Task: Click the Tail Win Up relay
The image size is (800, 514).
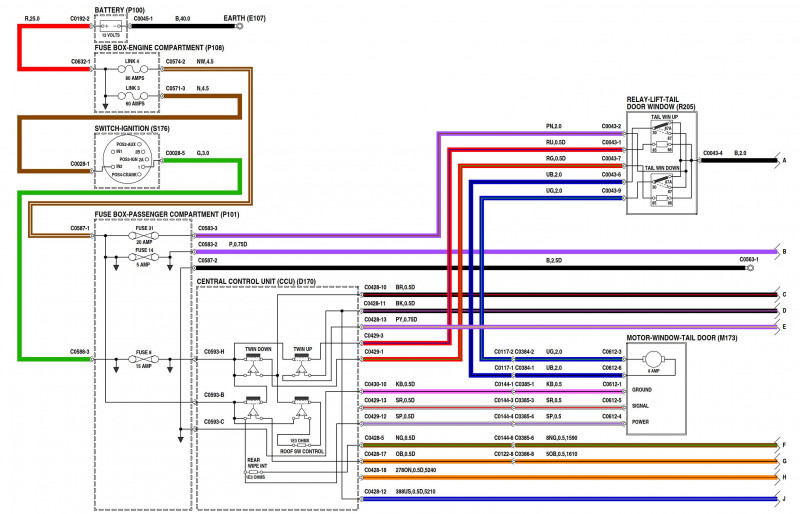Action: point(662,137)
